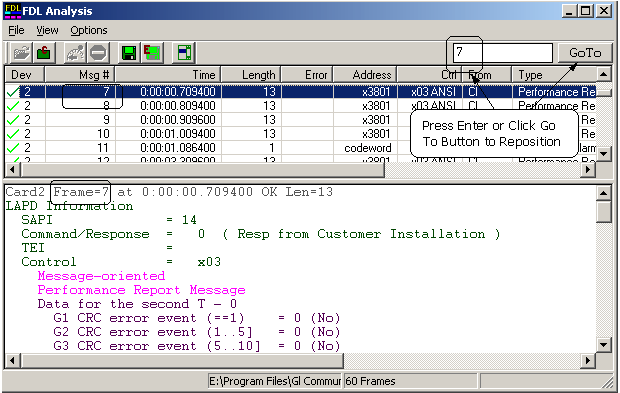The image size is (620, 393).
Task: Click G3 CRC error event line
Action: [x=197, y=346]
